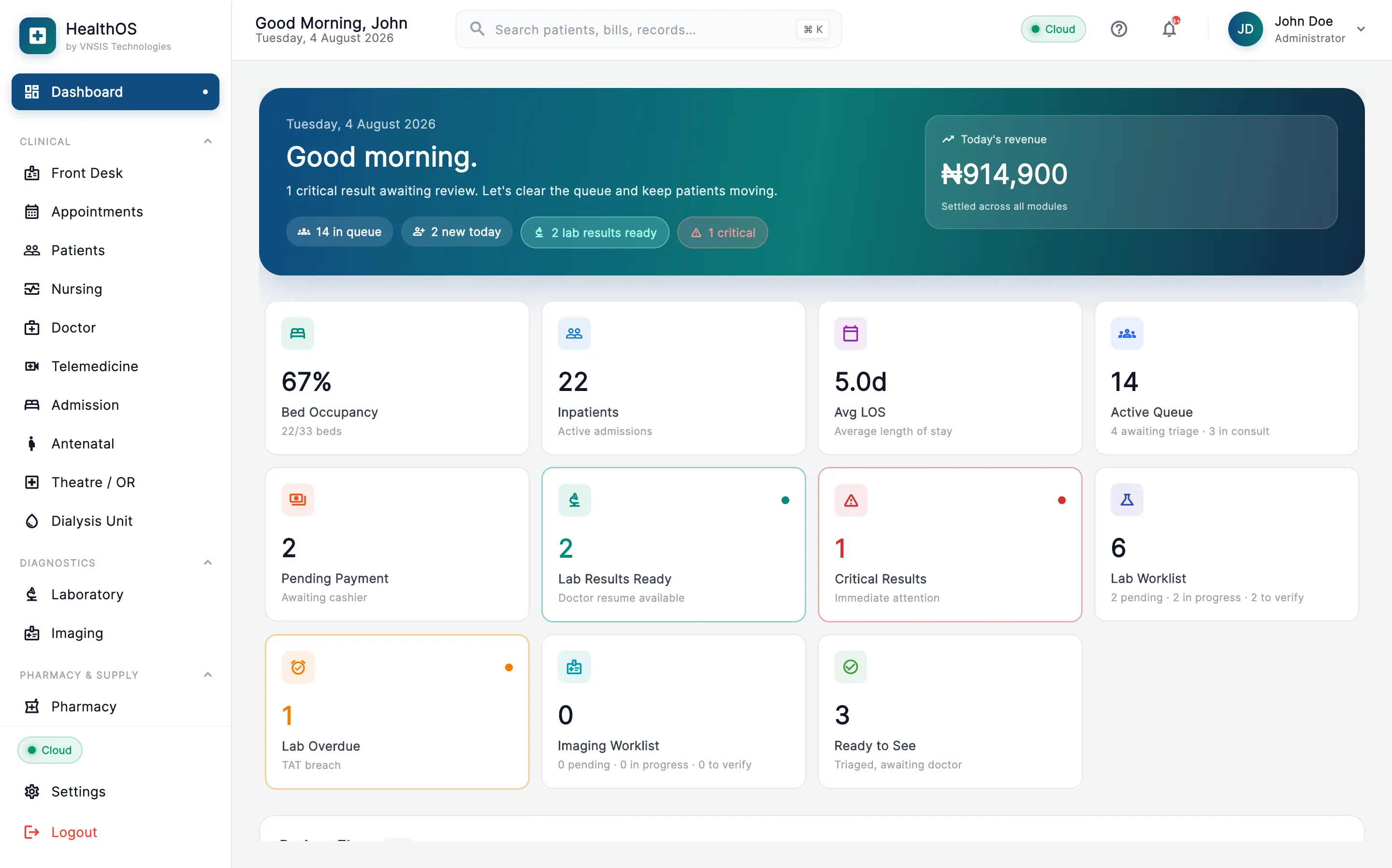Click the Telemedicine video camera icon

[x=31, y=366]
